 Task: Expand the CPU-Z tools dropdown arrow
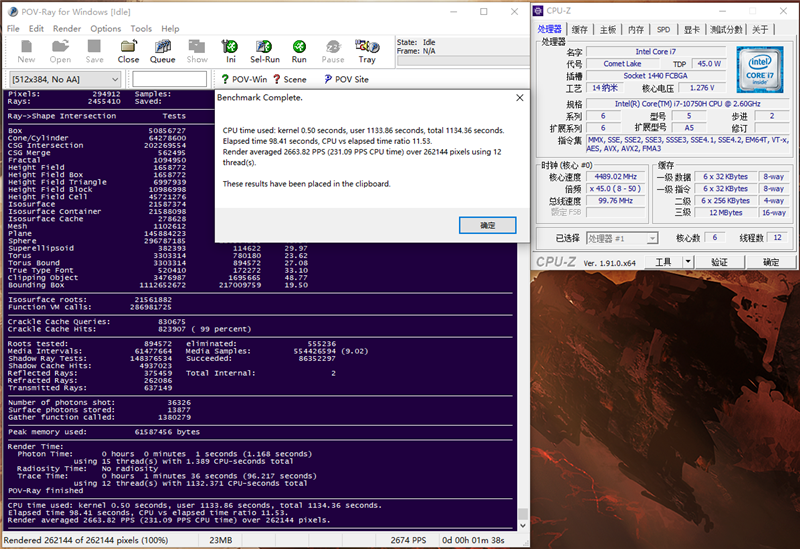pos(688,262)
